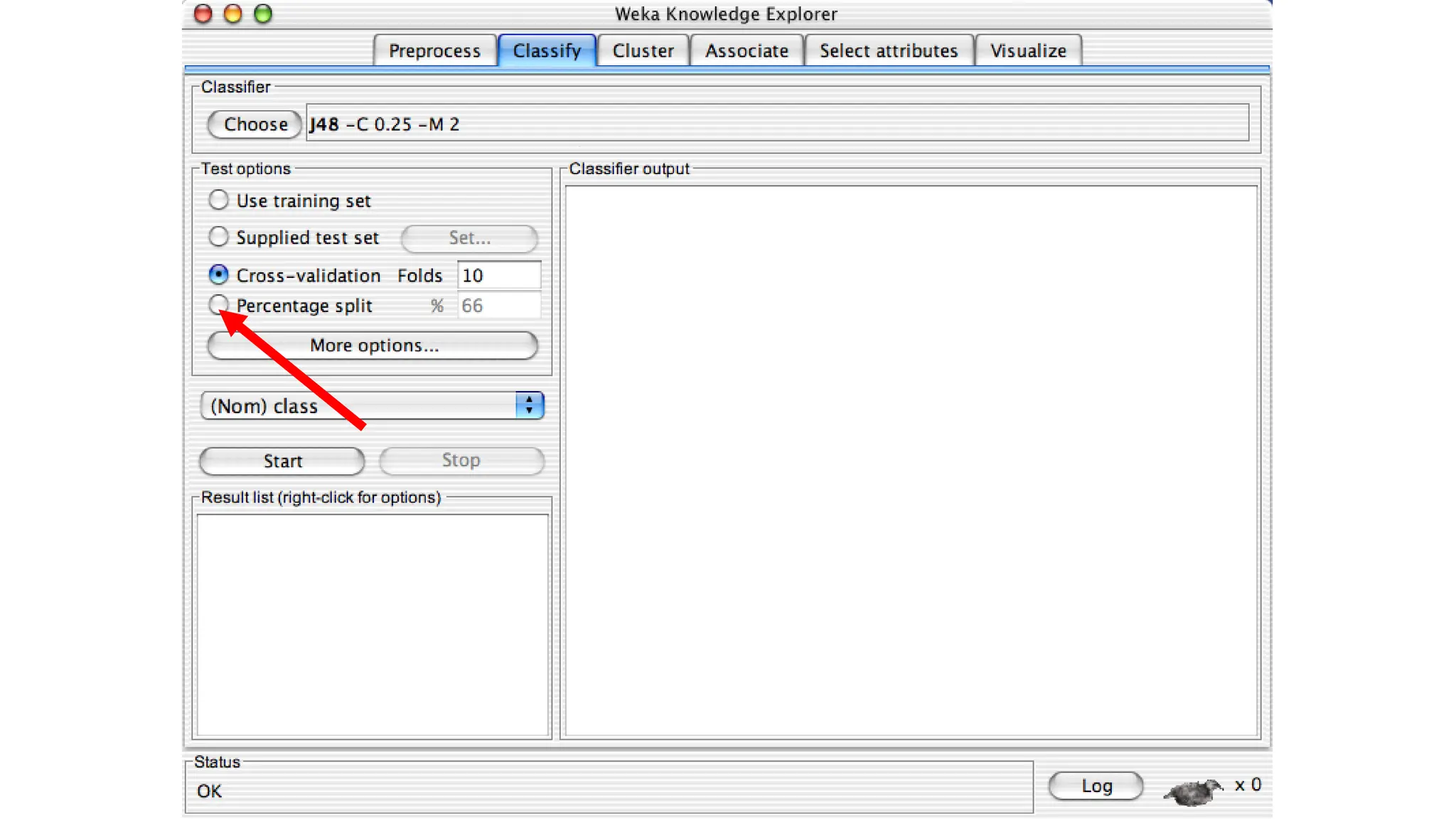Open More options dialog
Viewport: 1456px width, 819px height.
[373, 346]
